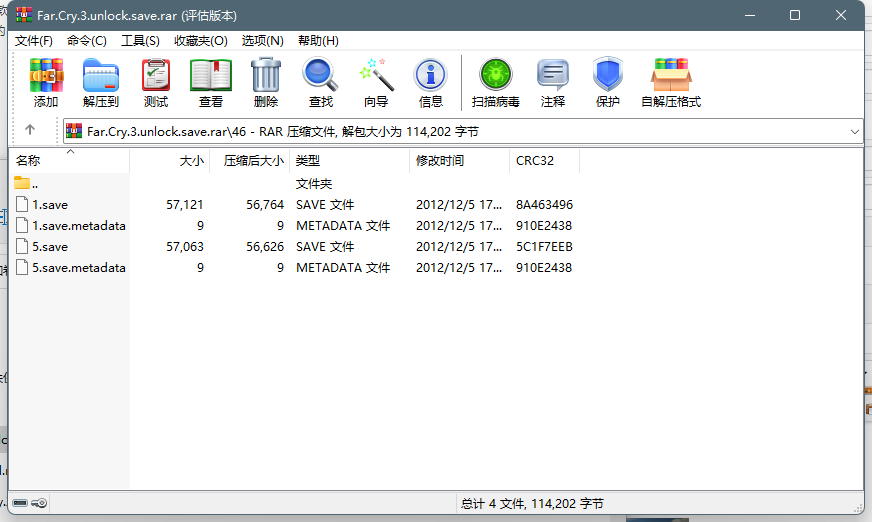Select the 5.save file name
The image size is (872, 522).
point(50,246)
